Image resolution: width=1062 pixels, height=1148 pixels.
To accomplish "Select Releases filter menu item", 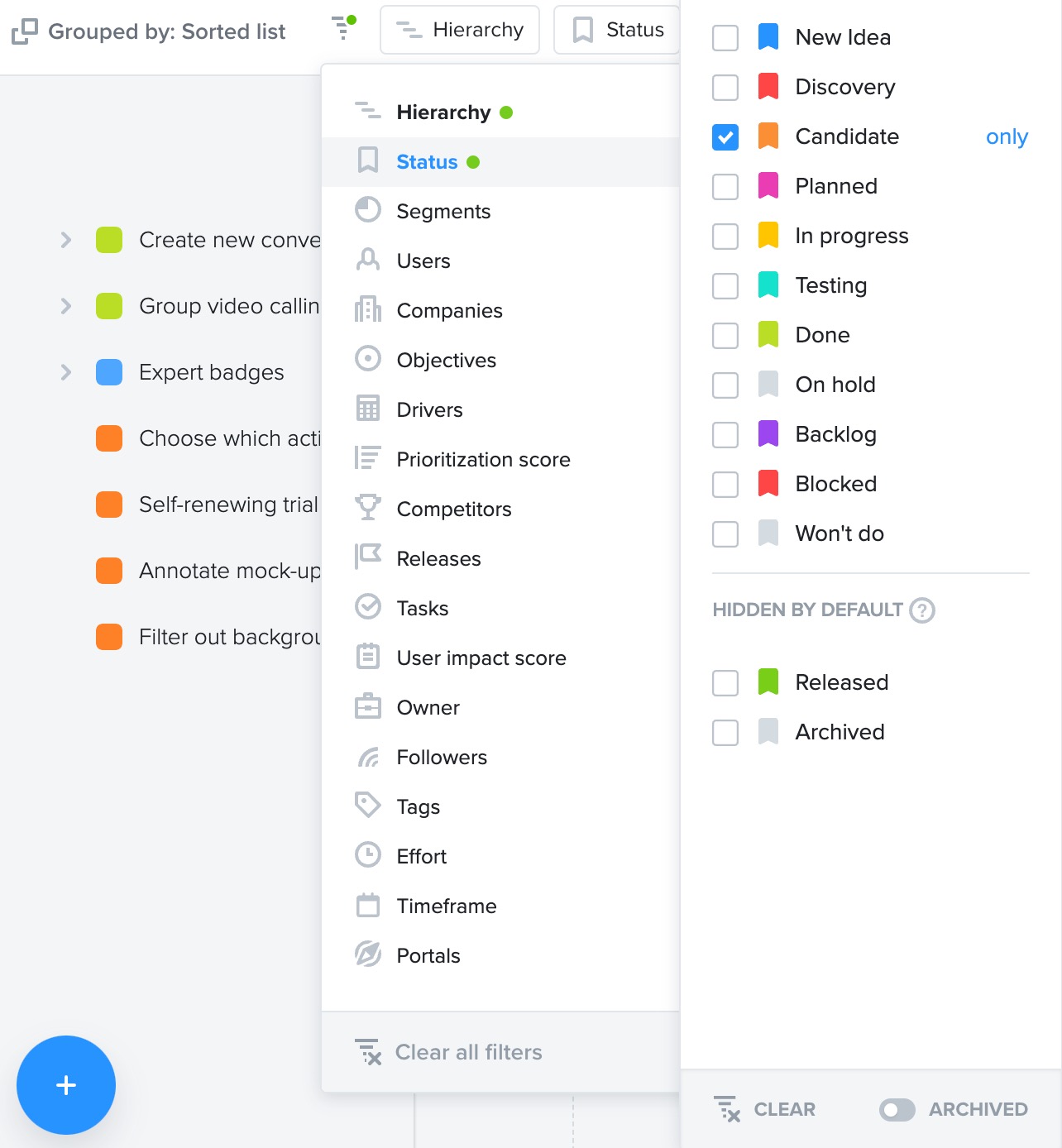I will (500, 558).
